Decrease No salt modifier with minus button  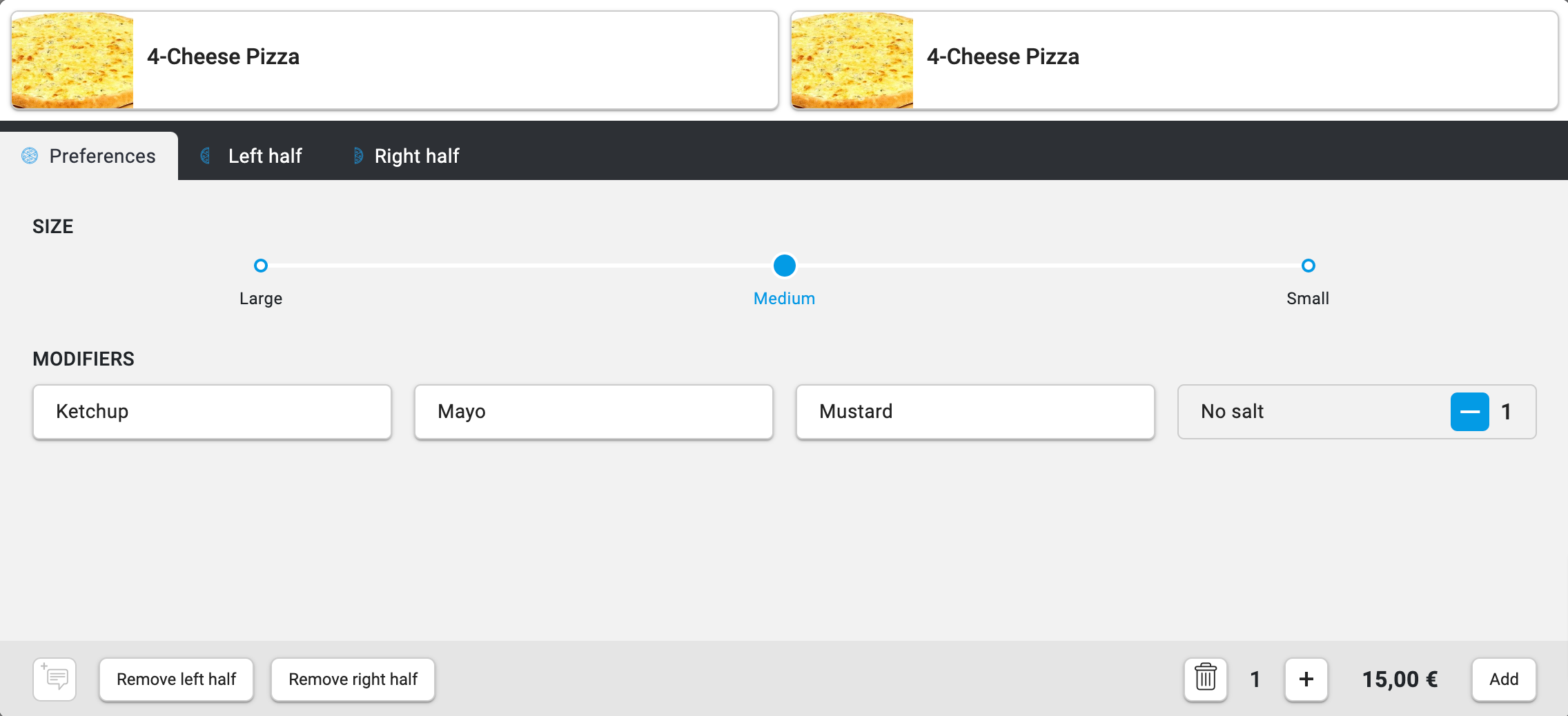coord(1469,412)
